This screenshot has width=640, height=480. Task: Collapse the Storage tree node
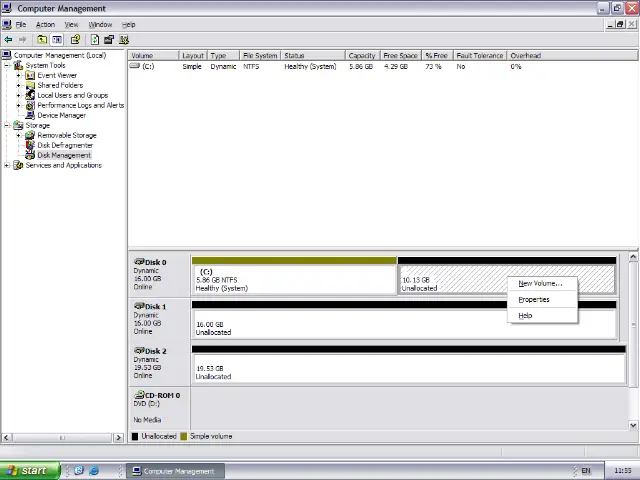(x=7, y=125)
